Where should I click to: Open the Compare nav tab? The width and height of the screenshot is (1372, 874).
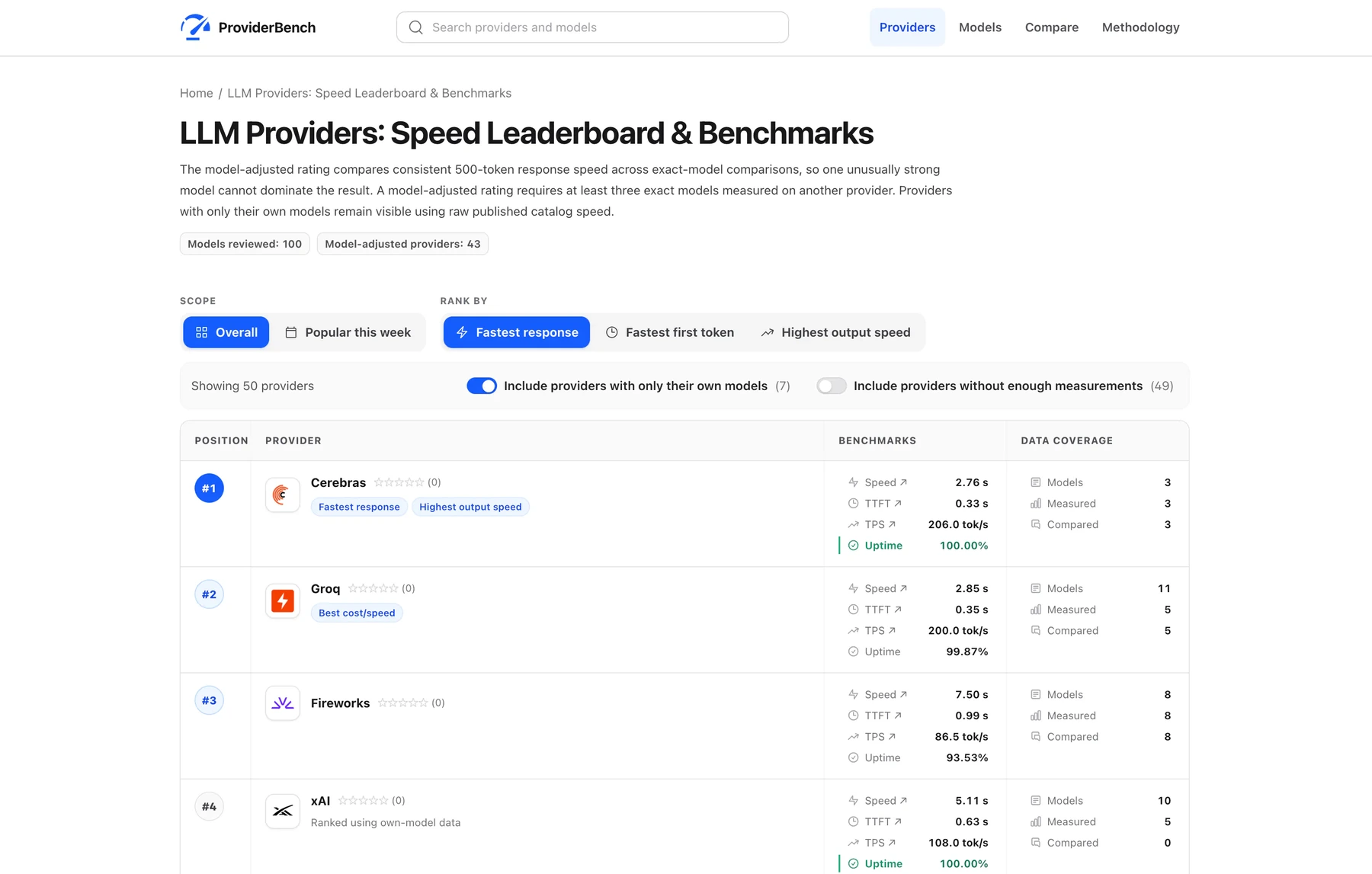click(x=1052, y=27)
